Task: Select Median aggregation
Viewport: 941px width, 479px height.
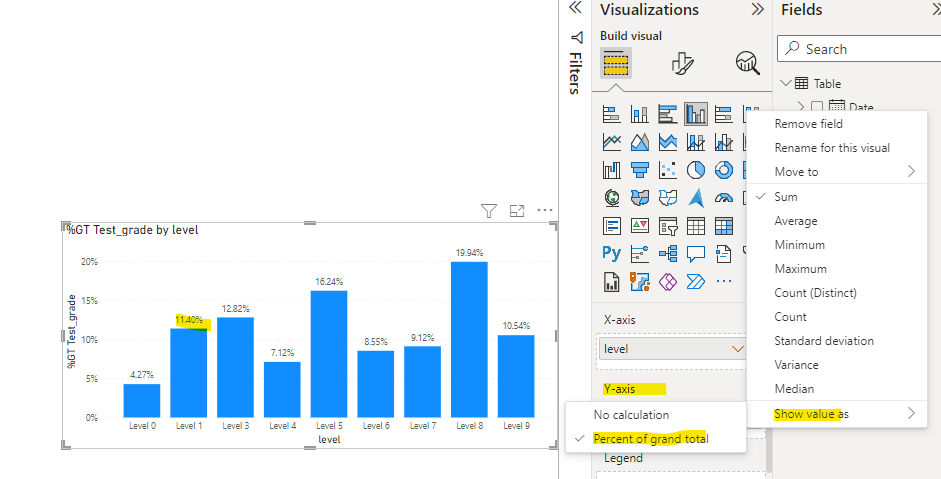Action: pyautogui.click(x=836, y=389)
